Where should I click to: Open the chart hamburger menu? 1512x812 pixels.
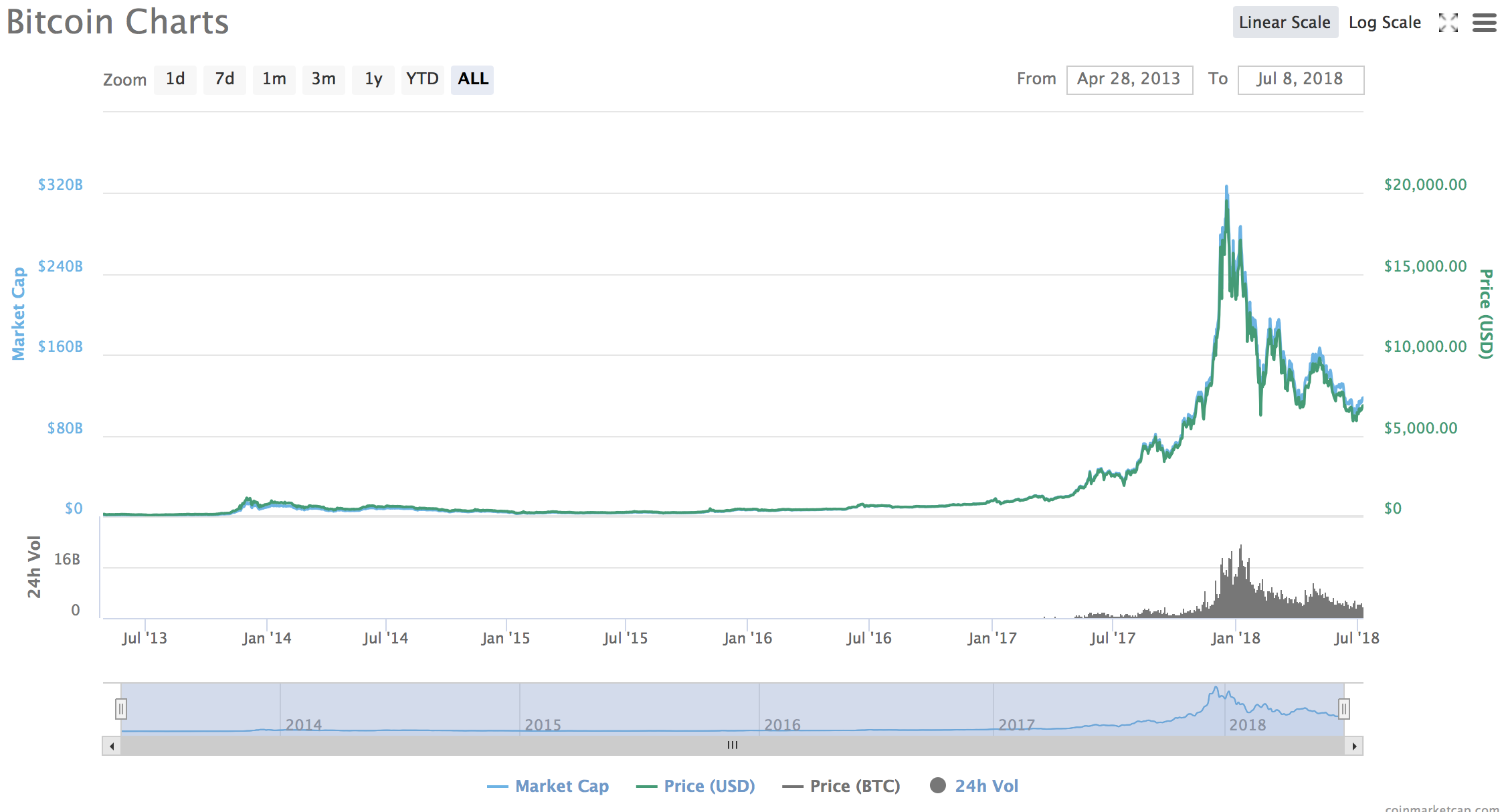coord(1484,23)
